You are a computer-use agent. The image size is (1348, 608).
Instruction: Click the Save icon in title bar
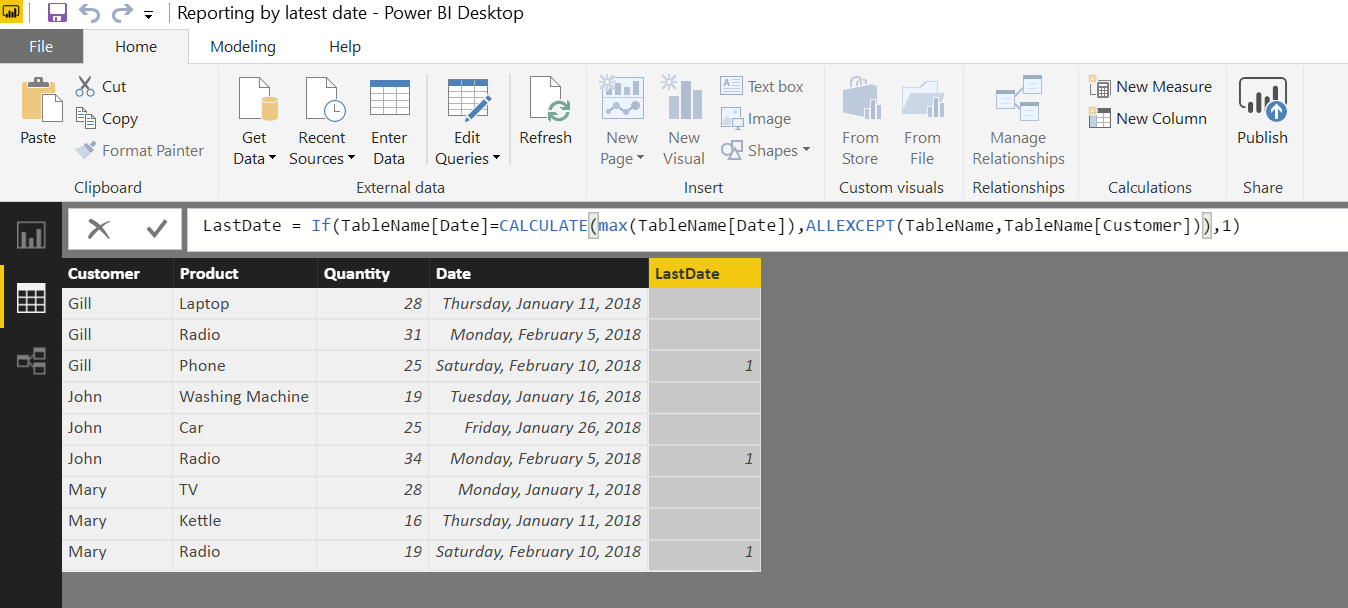(57, 14)
